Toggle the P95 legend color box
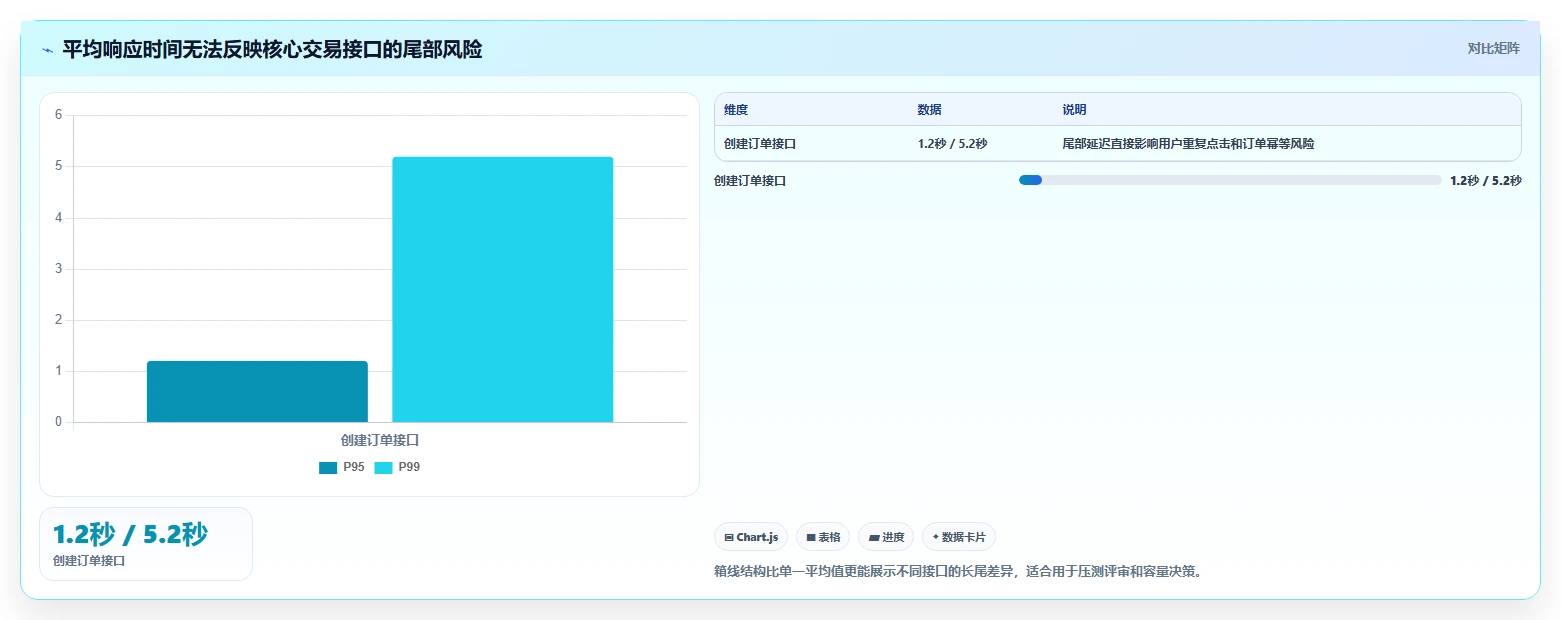Image resolution: width=1561 pixels, height=620 pixels. (328, 468)
